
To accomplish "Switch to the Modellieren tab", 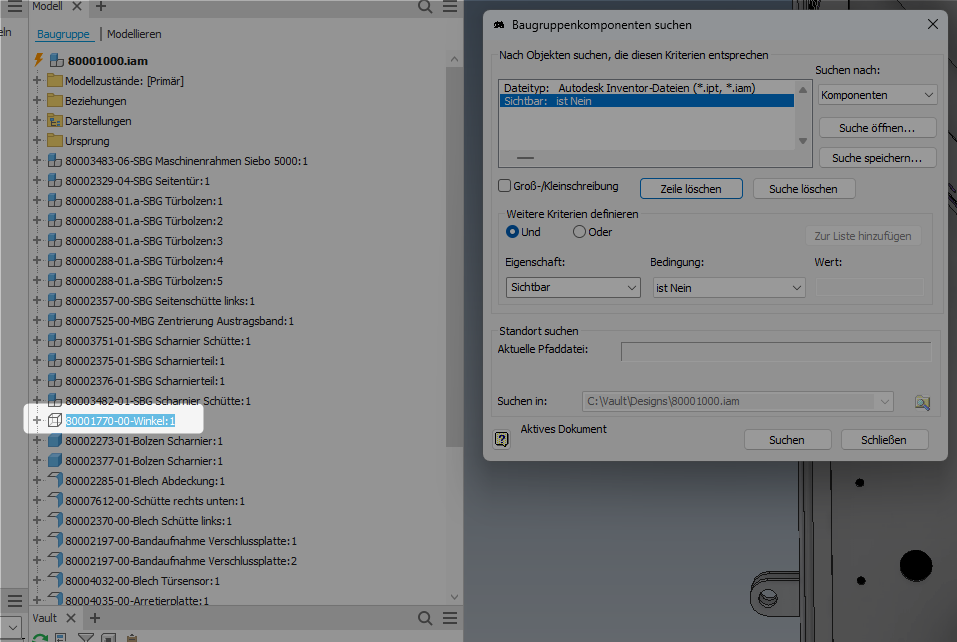I will click(x=134, y=34).
